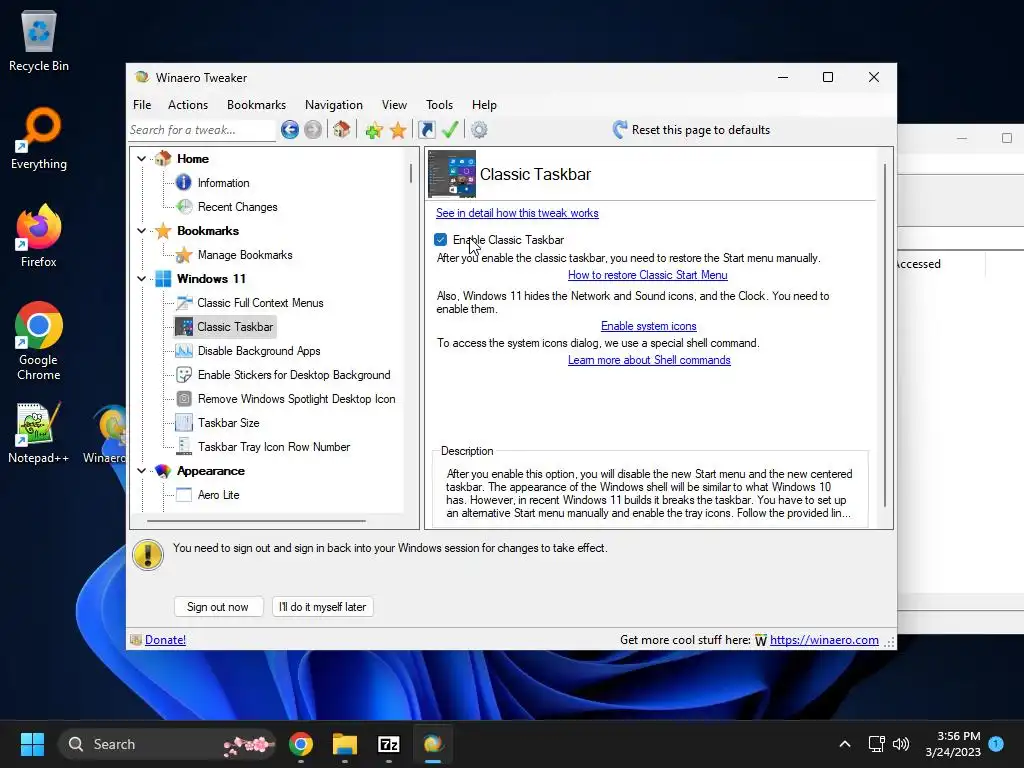Click I'll do it myself later button
The image size is (1024, 768).
(x=323, y=607)
